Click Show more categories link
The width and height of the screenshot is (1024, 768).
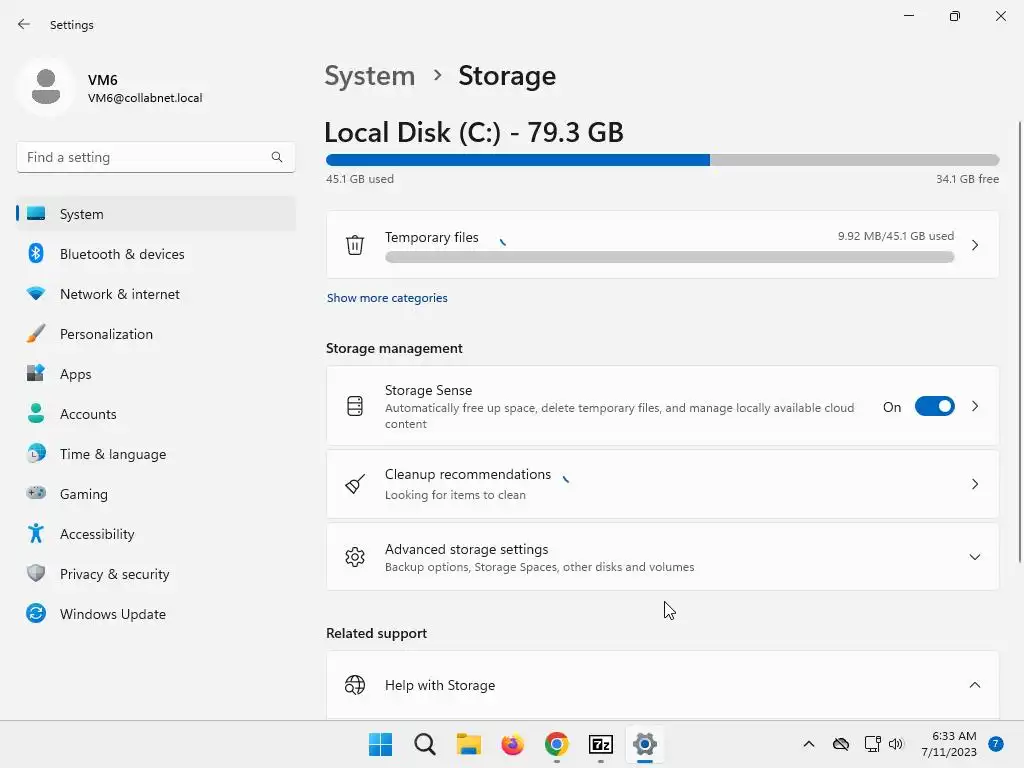coord(387,298)
